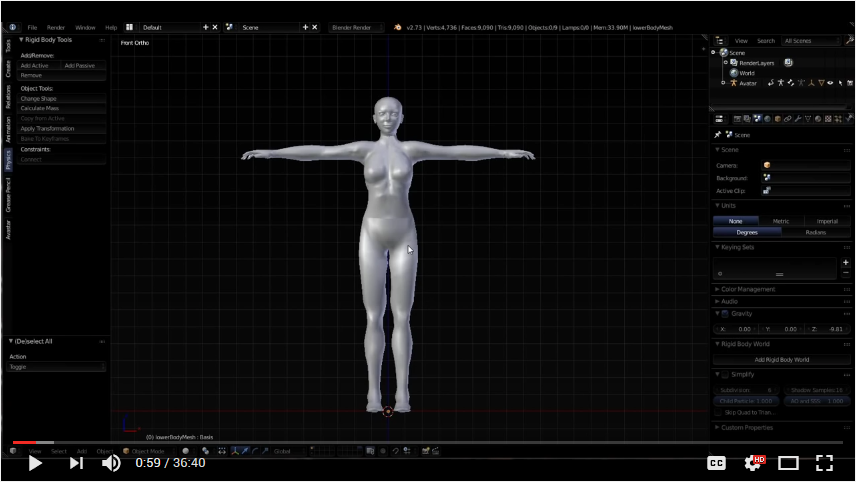Switch to the Grease Pencil sidebar tab

(x=8, y=194)
